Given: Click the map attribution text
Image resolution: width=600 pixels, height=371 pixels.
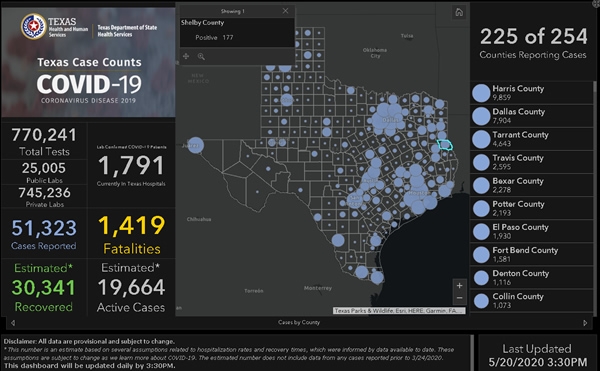Looking at the screenshot, I should pos(399,311).
